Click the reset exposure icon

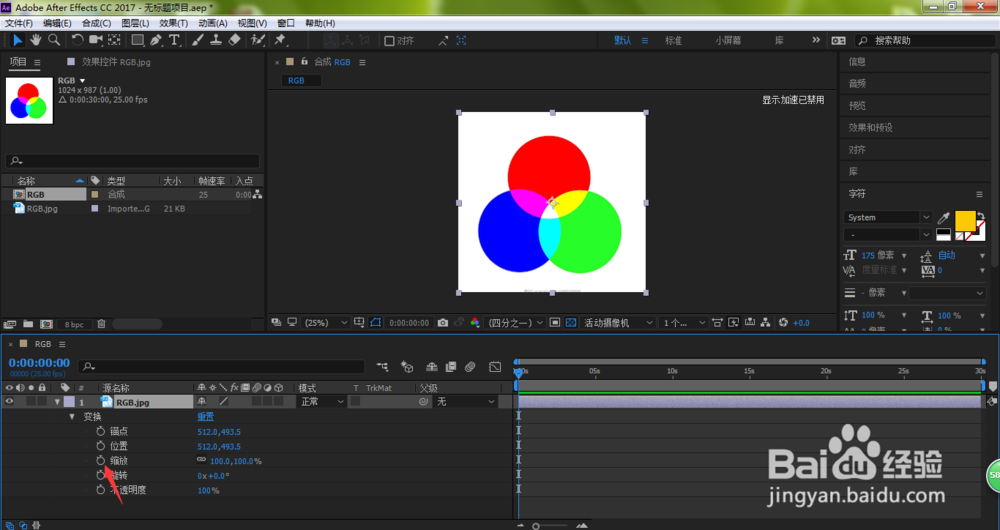pyautogui.click(x=783, y=323)
